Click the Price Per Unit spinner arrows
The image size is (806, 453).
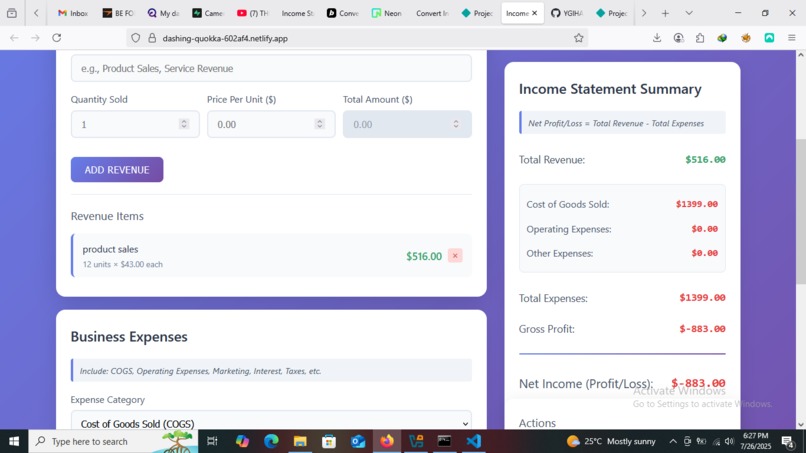coord(320,124)
